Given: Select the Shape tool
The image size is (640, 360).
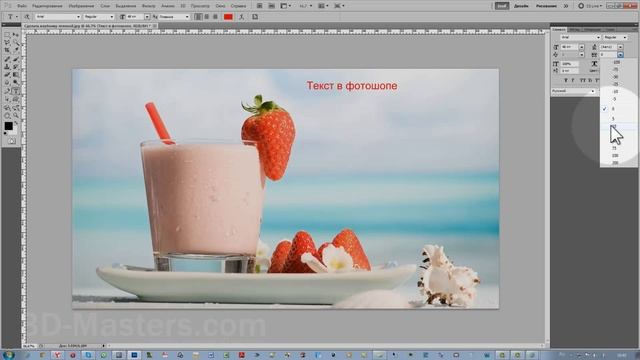Looking at the screenshot, I should 16,98.
